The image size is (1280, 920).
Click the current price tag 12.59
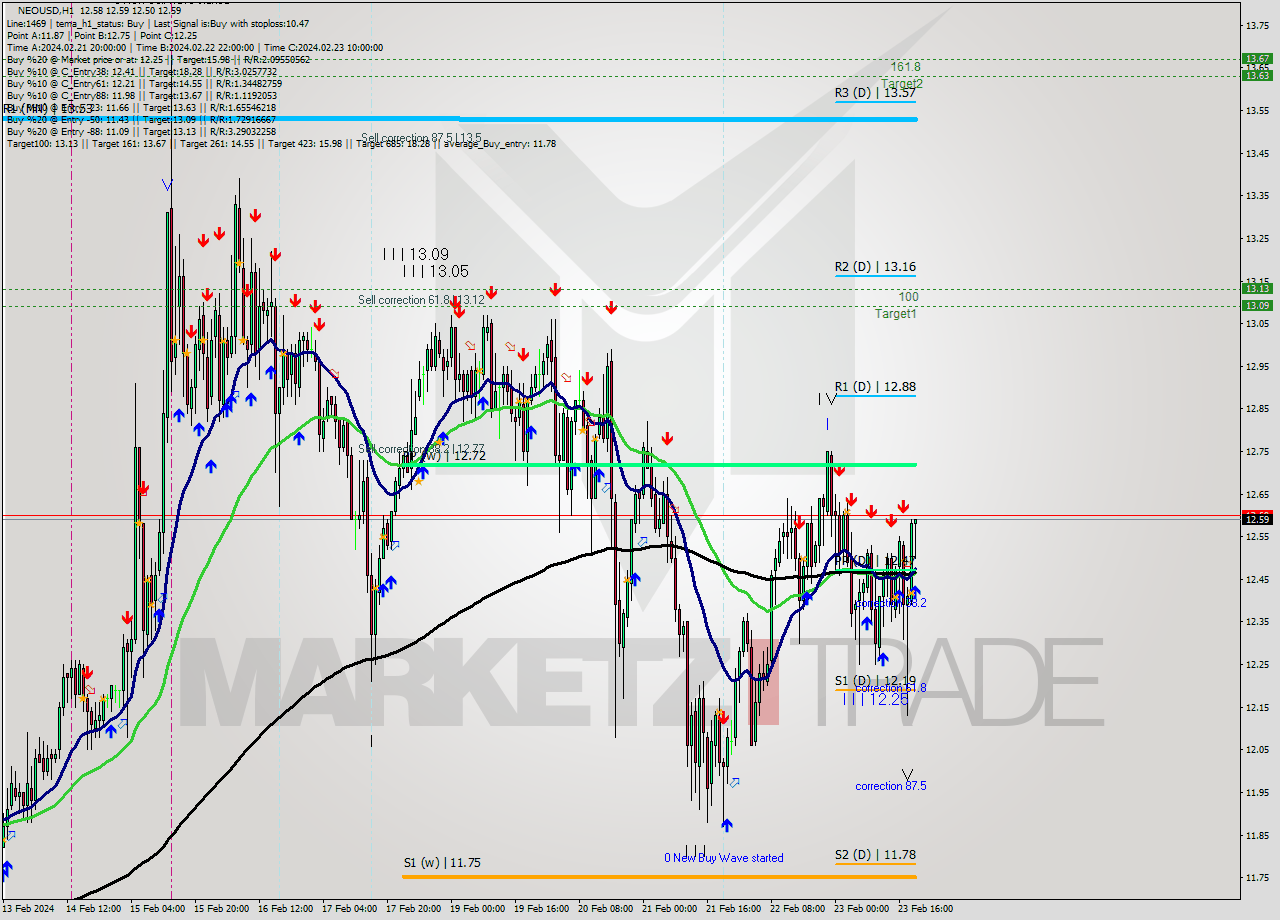click(x=1256, y=519)
